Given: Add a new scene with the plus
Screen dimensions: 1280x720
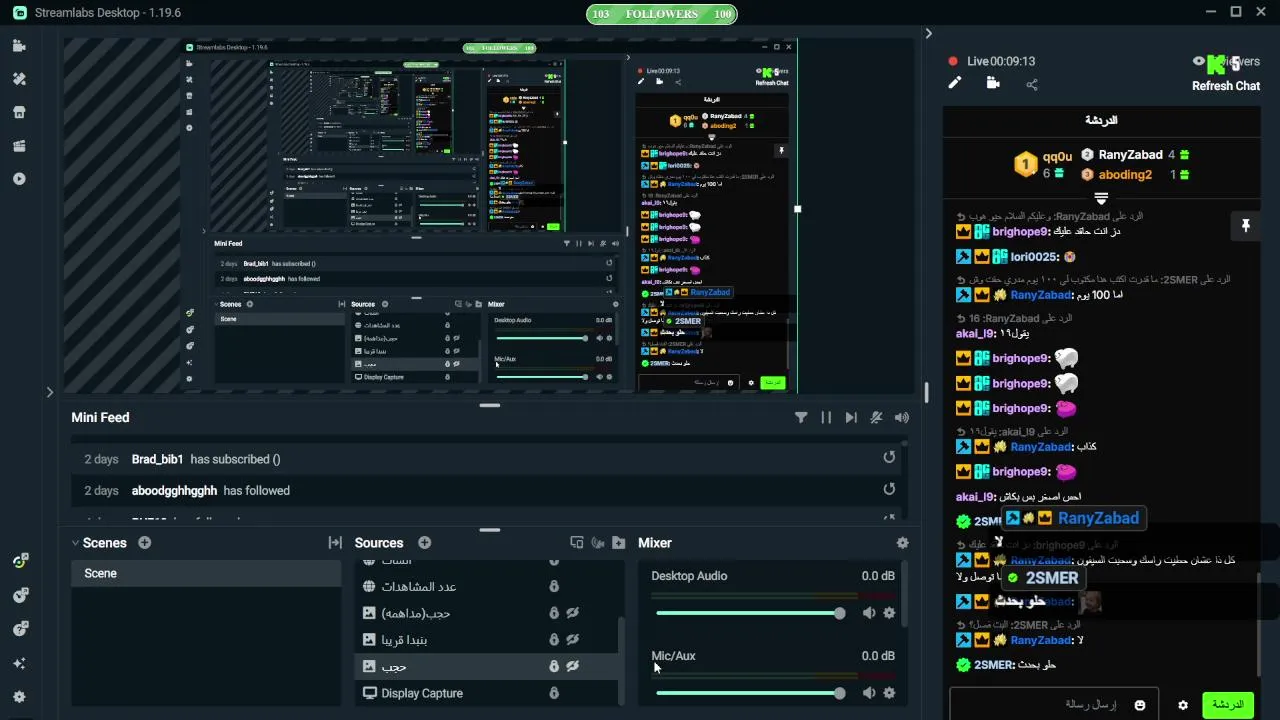Looking at the screenshot, I should coord(145,542).
